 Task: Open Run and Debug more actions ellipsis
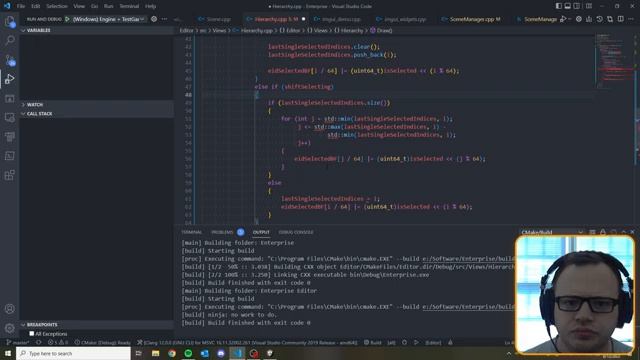tap(164, 19)
